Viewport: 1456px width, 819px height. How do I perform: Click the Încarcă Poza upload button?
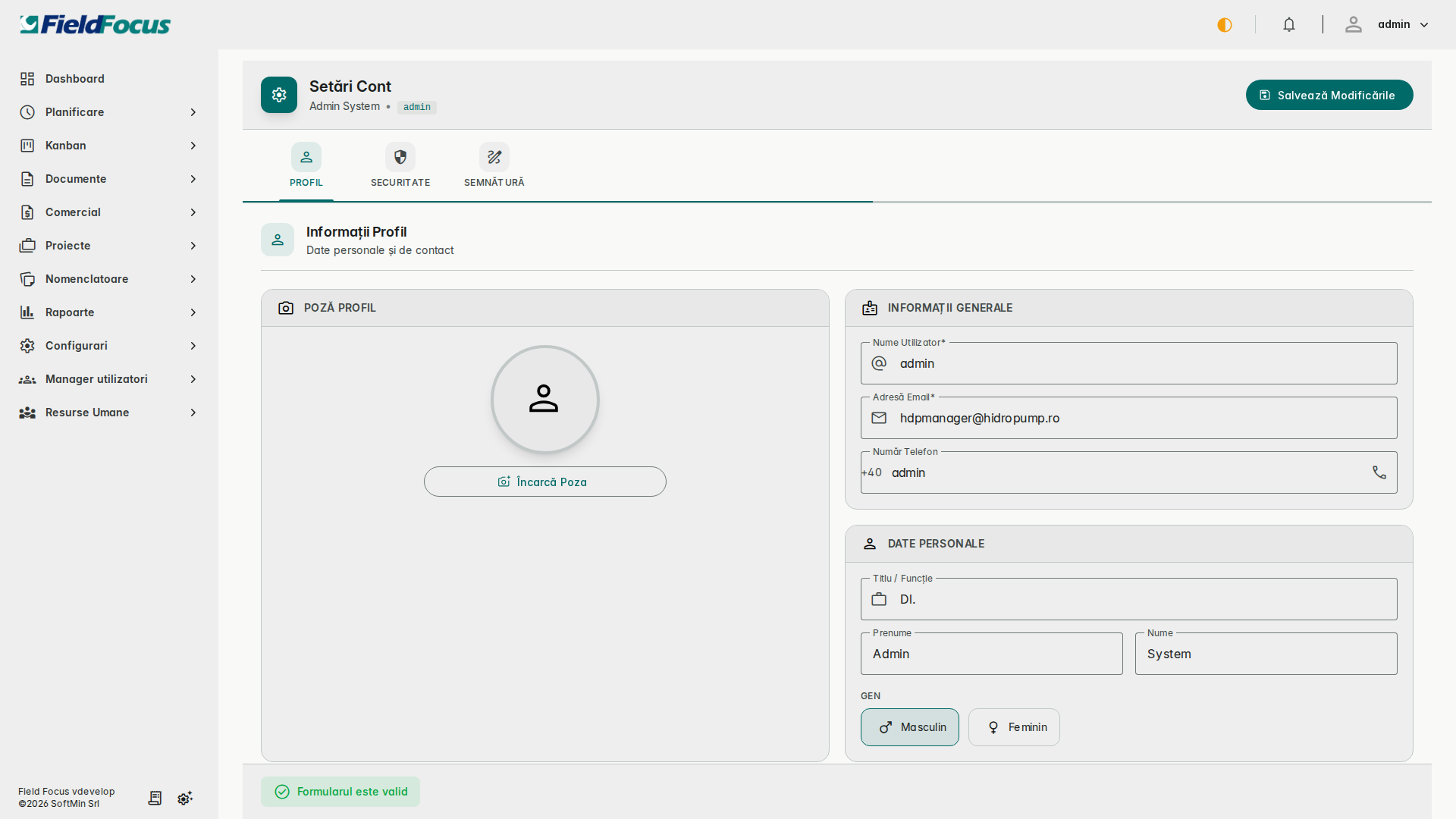[x=544, y=482]
